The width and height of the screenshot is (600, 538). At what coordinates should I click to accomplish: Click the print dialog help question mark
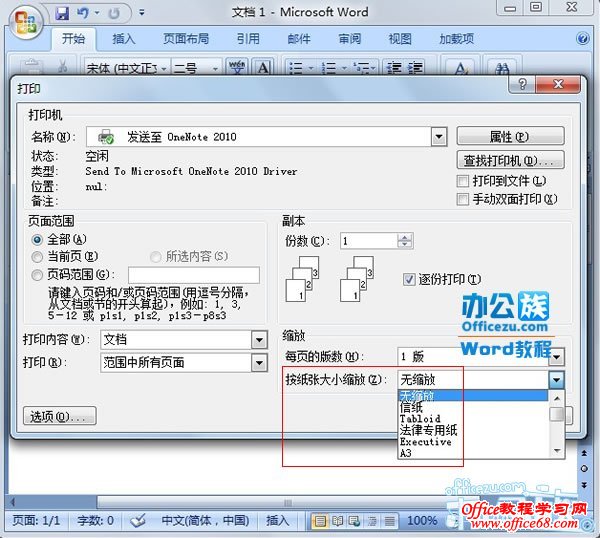tap(522, 84)
